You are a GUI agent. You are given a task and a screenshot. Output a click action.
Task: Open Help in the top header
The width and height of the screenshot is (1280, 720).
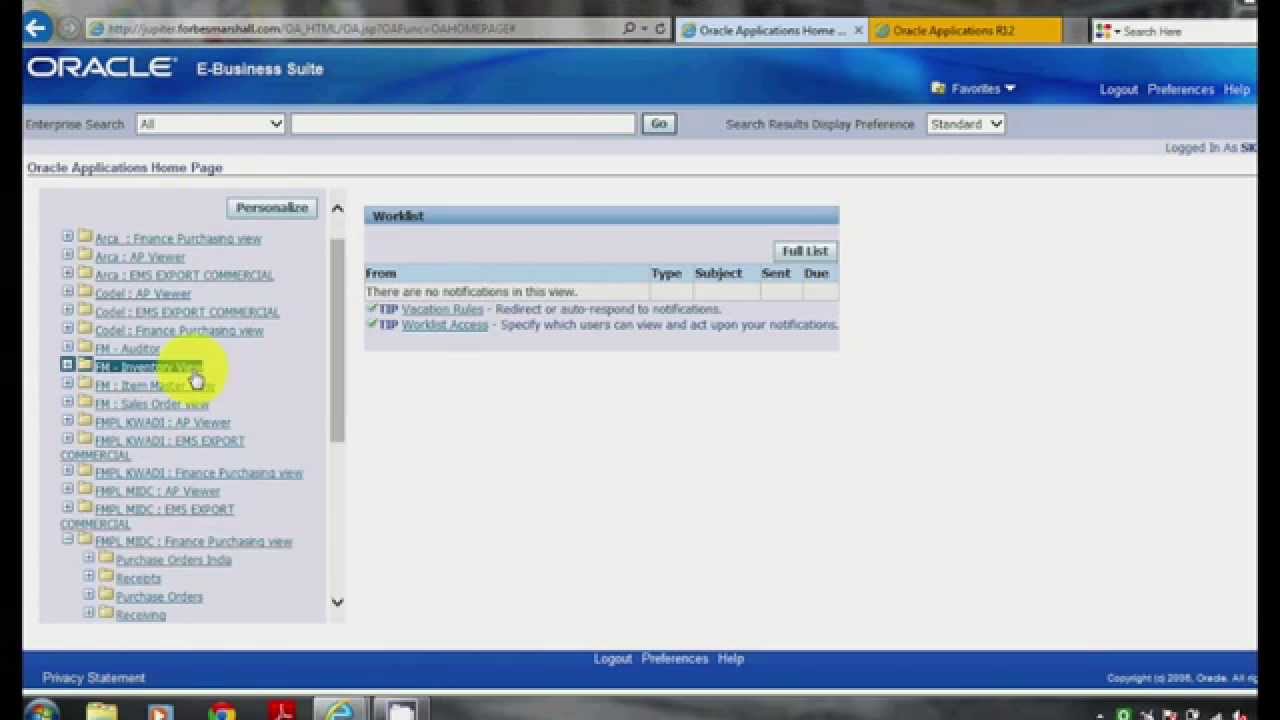point(1236,89)
